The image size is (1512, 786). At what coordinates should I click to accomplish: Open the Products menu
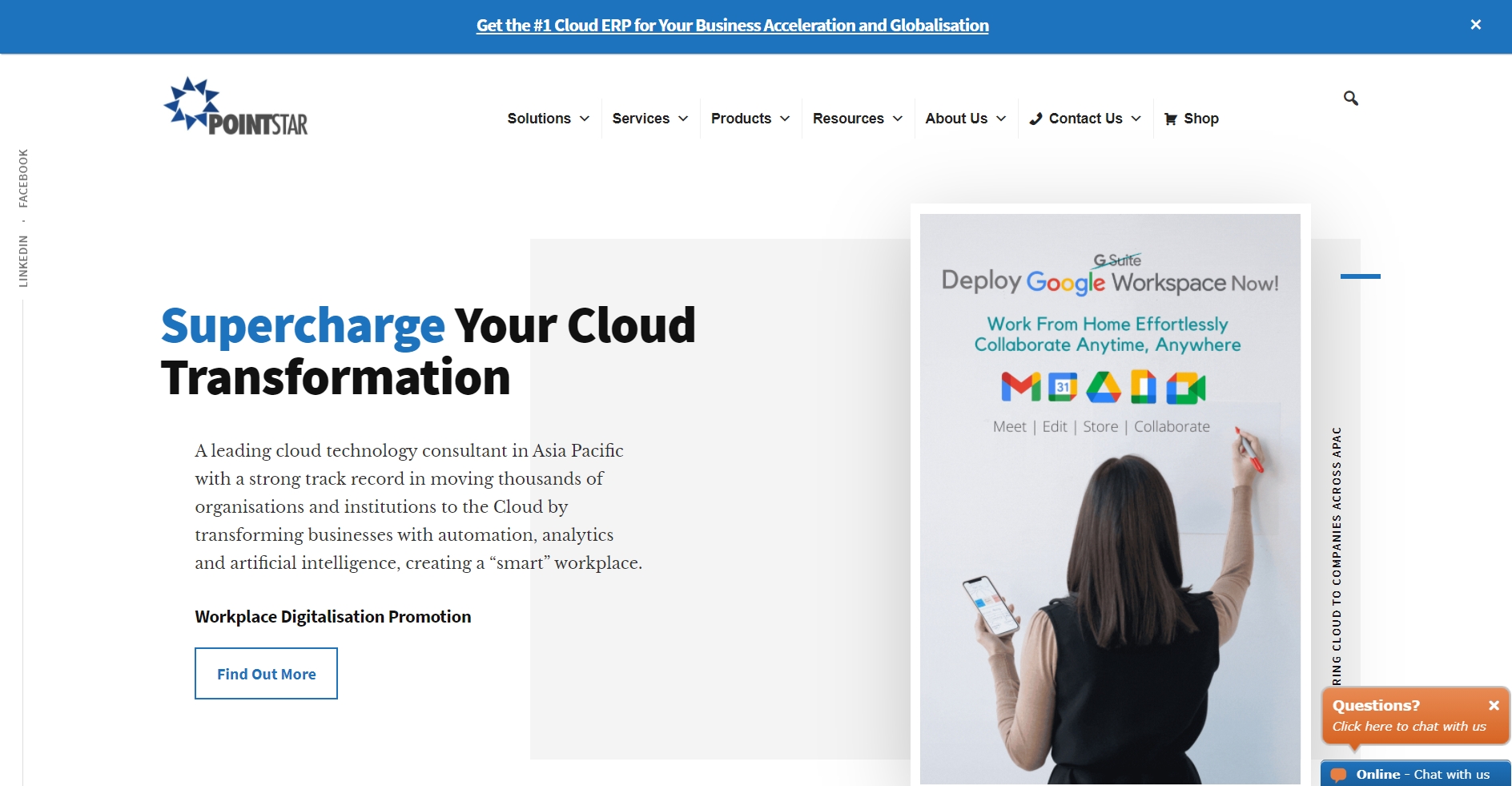[x=741, y=119]
